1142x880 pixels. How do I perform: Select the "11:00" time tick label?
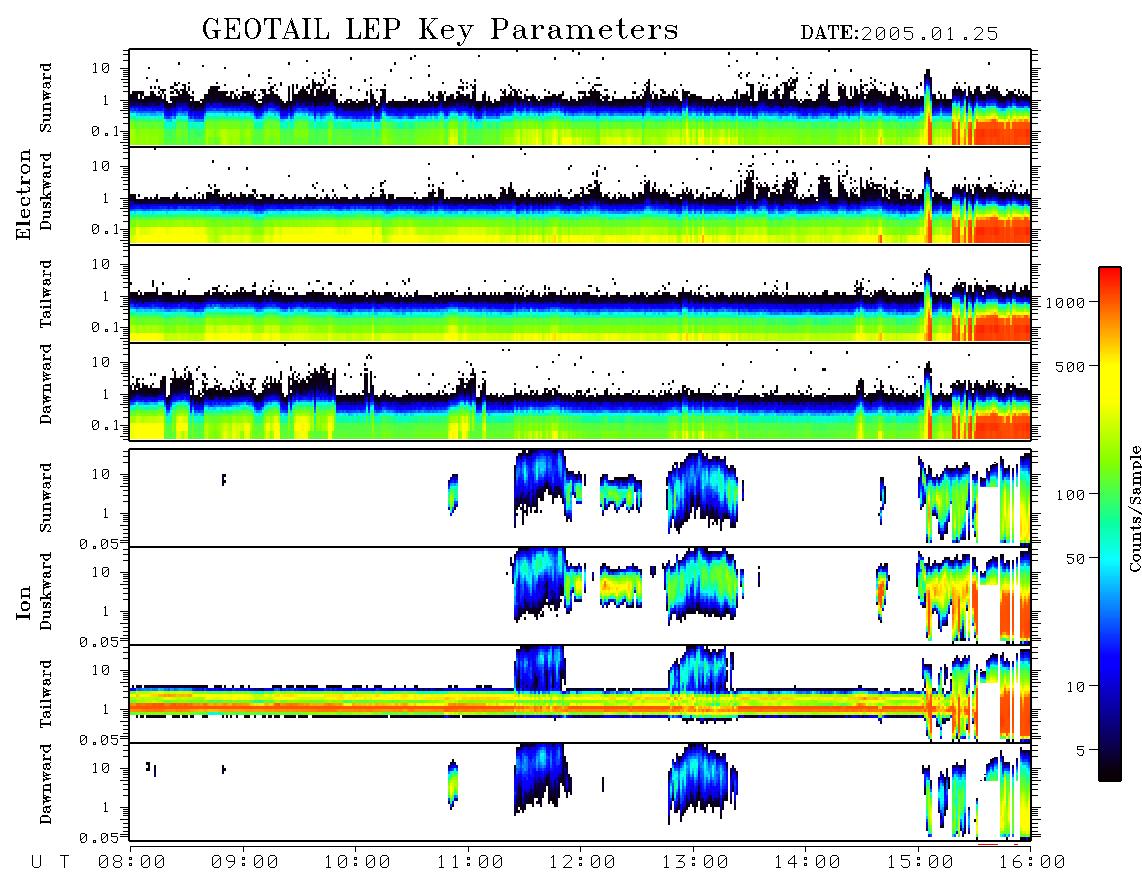coord(469,863)
